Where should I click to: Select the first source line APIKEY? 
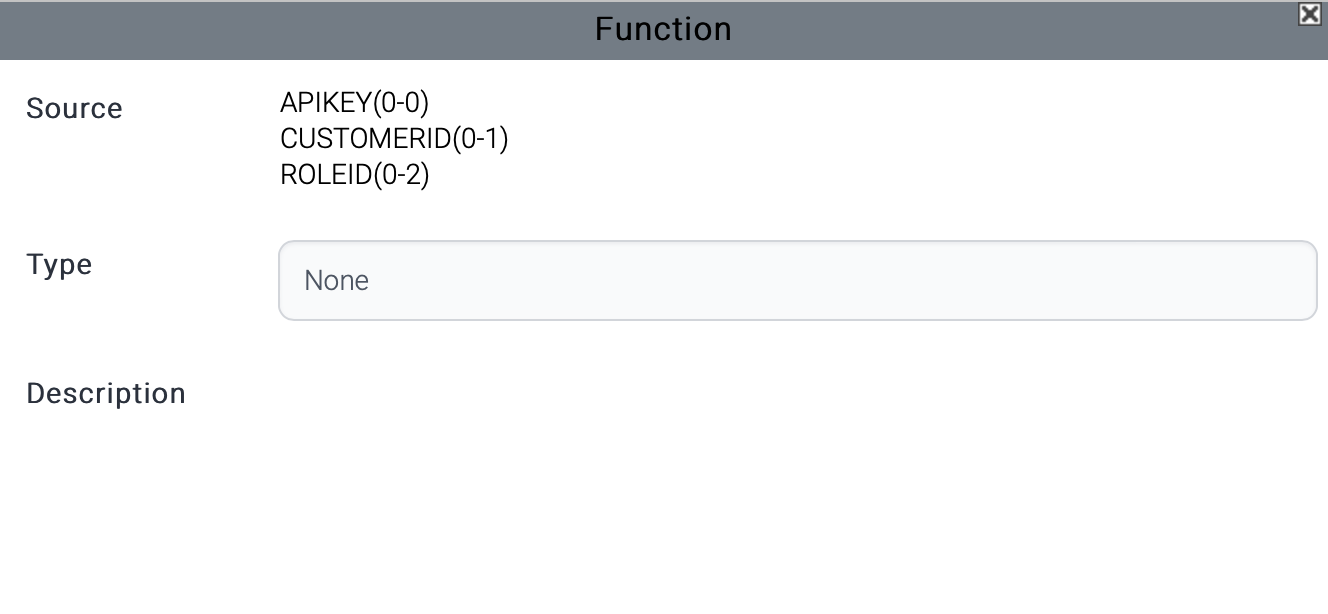(354, 102)
